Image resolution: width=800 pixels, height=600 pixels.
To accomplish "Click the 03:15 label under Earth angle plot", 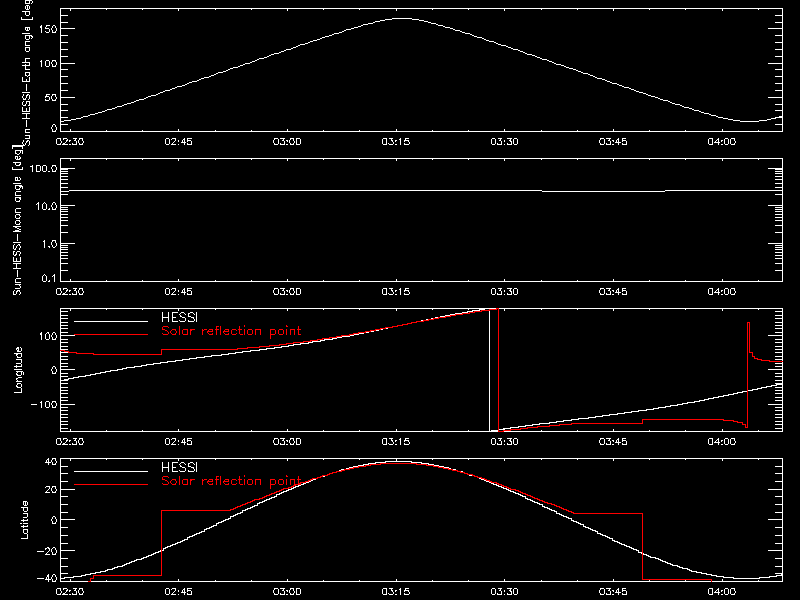I will click(396, 141).
